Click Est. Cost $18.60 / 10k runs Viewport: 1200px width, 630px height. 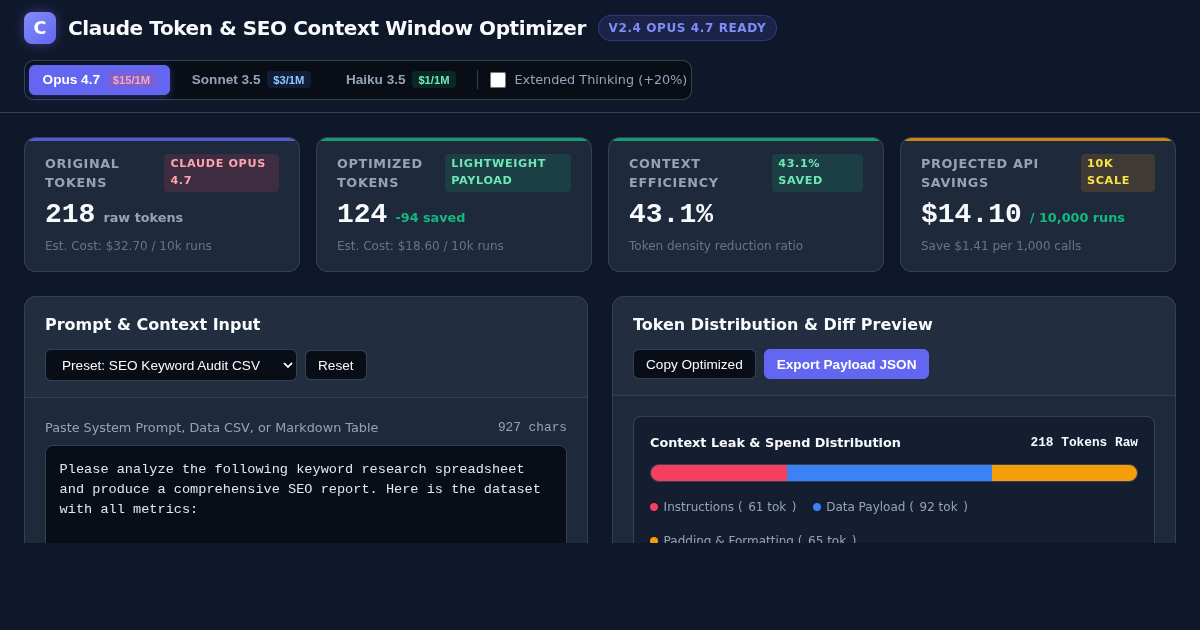tap(420, 246)
